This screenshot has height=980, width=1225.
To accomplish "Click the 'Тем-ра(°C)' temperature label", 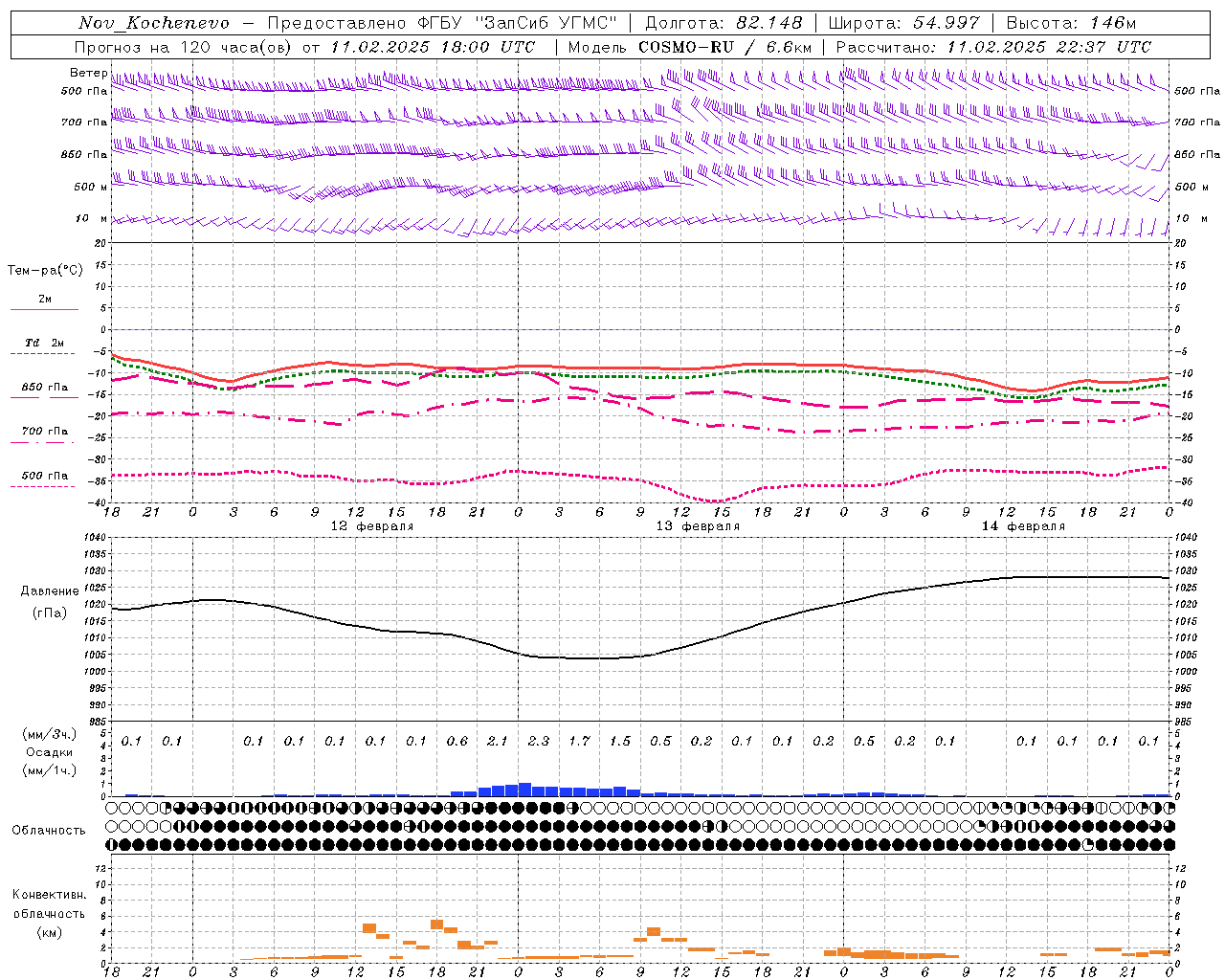I will 45,271.
